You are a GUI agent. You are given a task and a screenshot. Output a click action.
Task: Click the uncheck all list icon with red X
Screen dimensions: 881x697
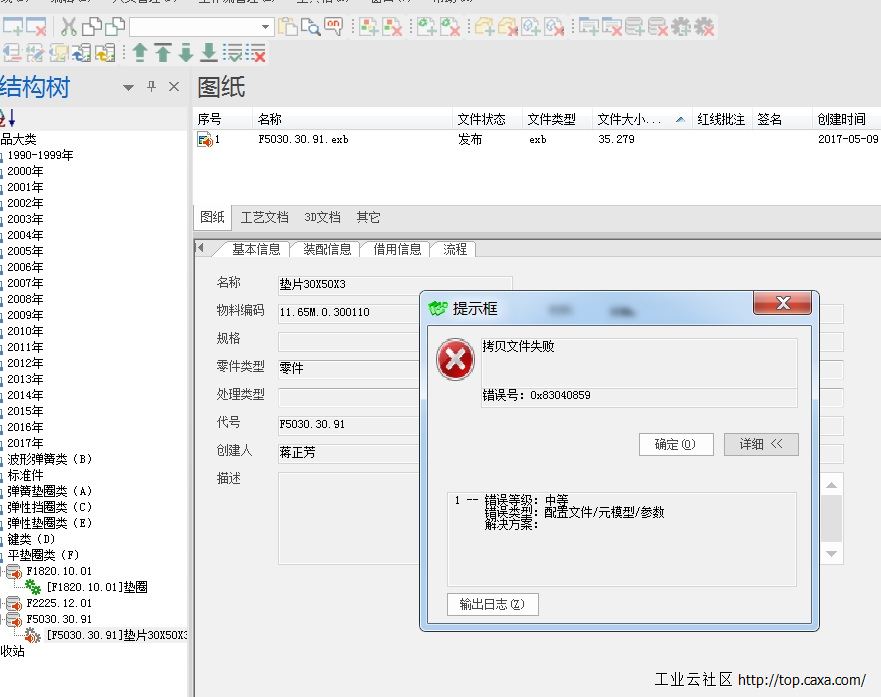256,53
